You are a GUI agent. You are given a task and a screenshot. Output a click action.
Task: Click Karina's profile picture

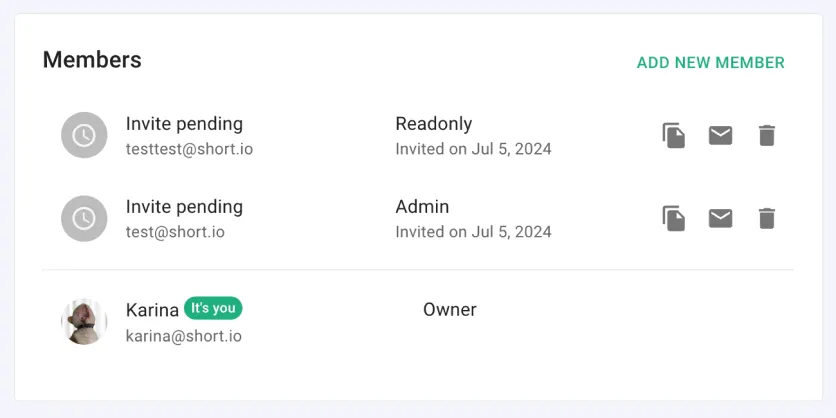[84, 321]
